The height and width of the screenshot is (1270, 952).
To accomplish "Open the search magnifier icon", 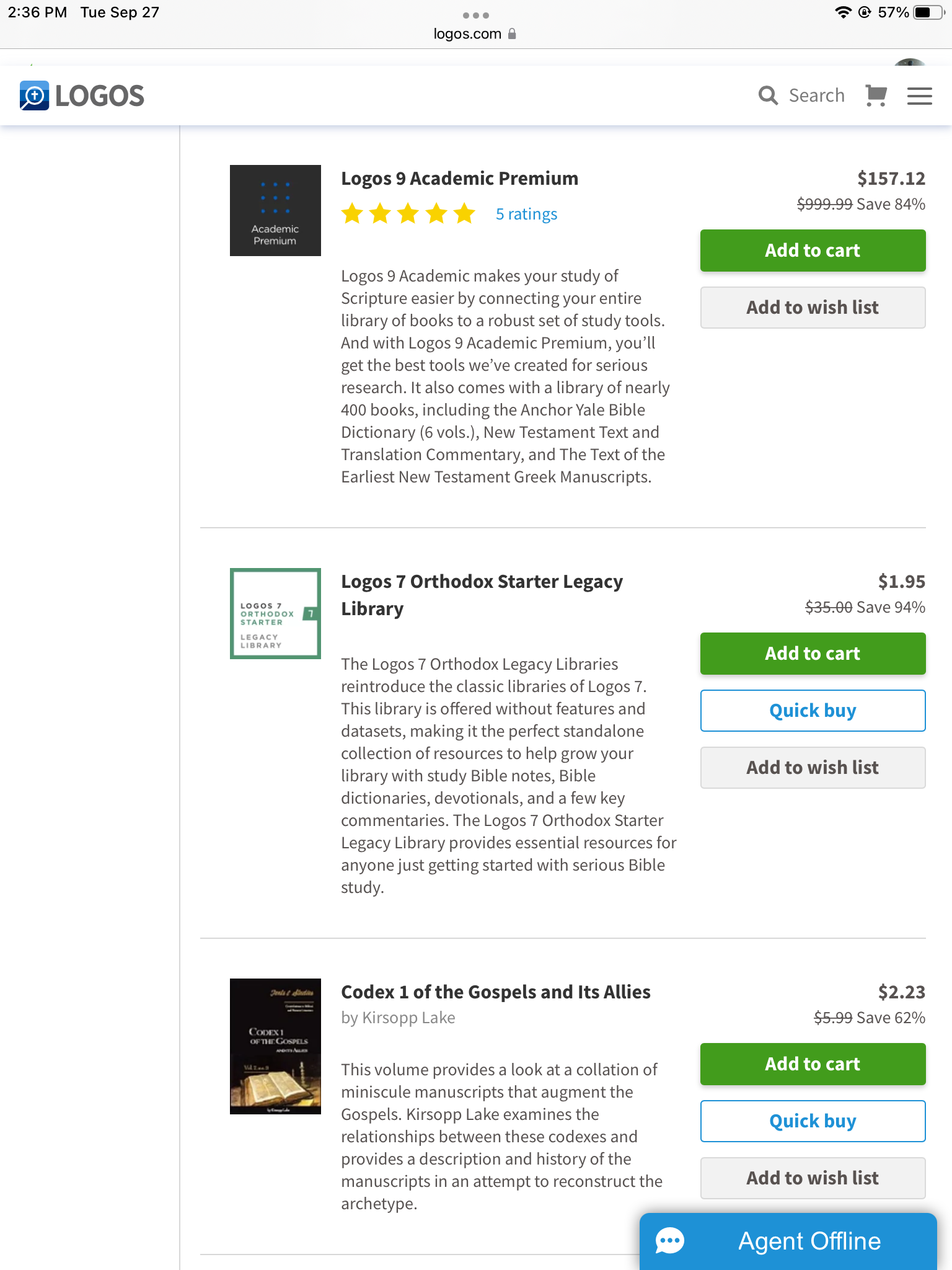I will point(768,95).
